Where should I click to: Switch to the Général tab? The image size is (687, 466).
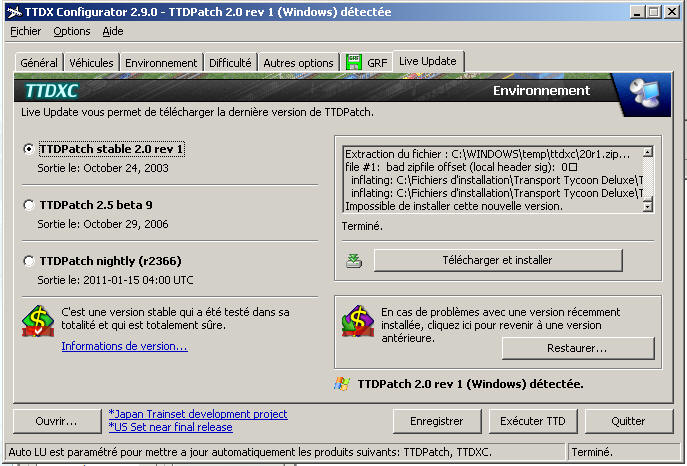pos(39,63)
